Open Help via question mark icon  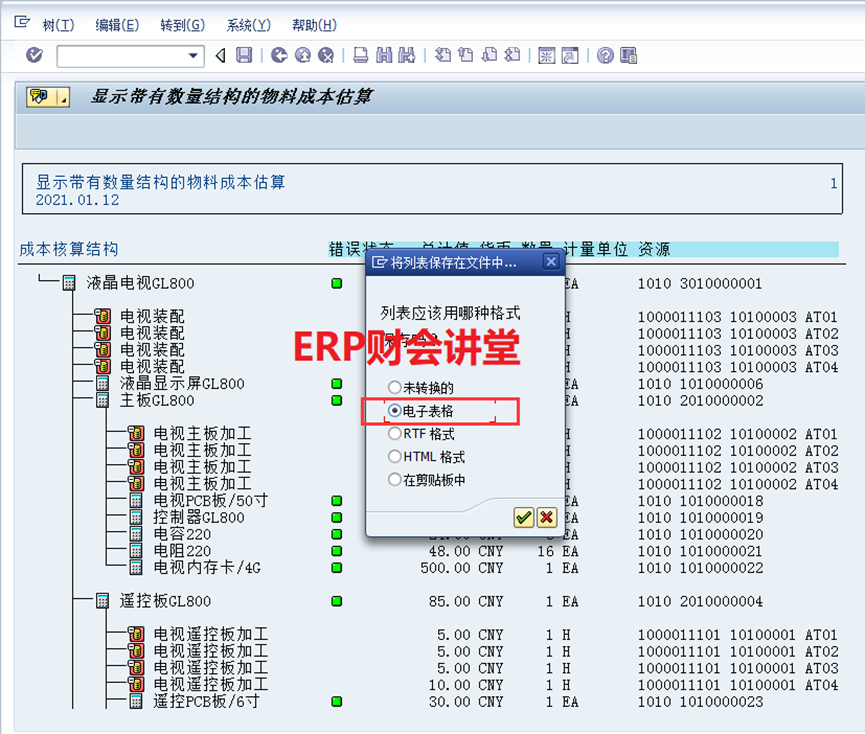(x=605, y=55)
